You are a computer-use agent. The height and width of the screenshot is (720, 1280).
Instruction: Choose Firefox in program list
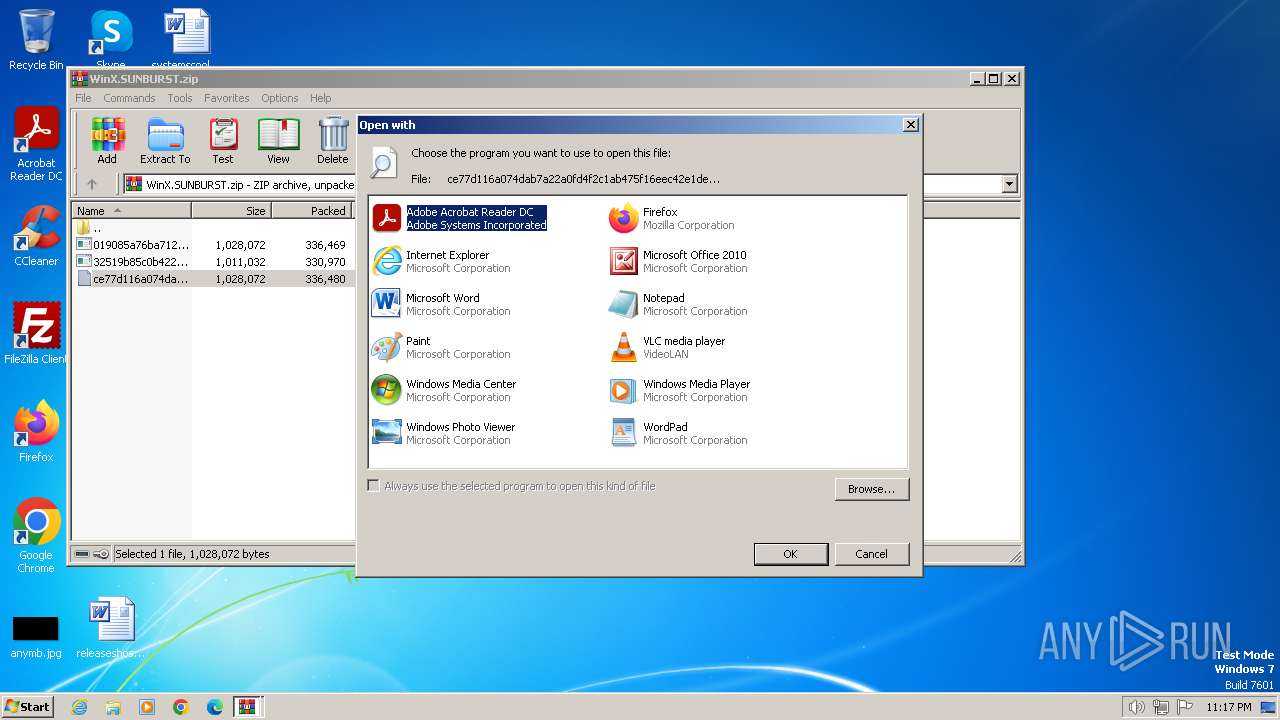click(x=672, y=218)
